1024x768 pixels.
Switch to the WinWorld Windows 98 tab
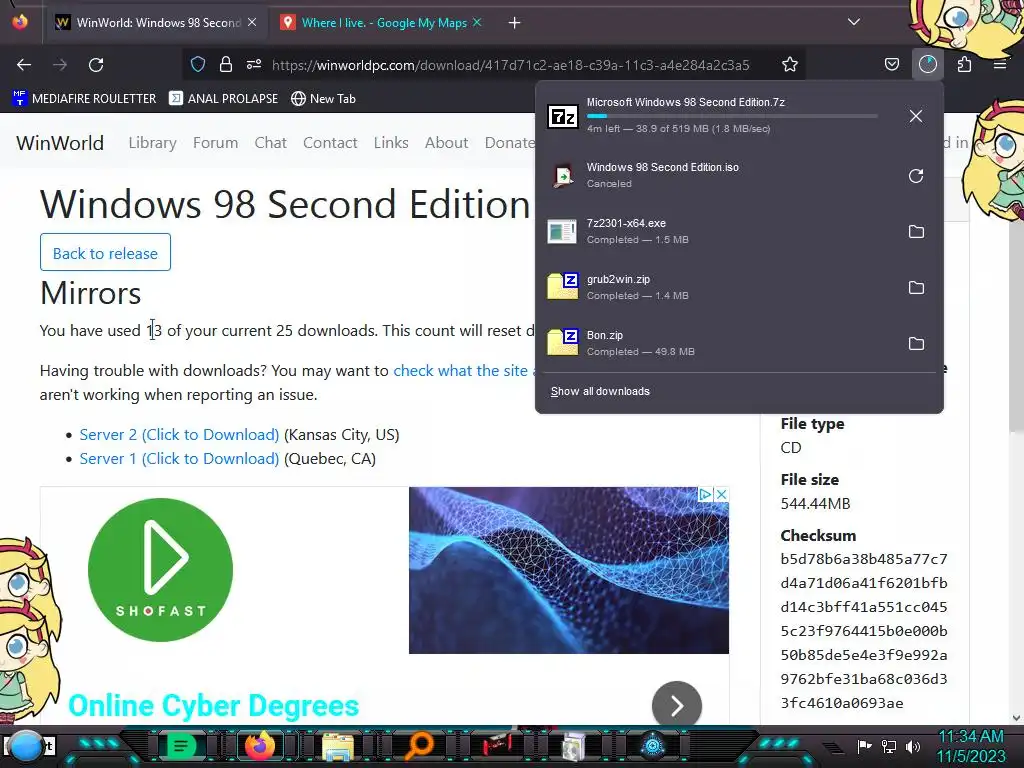(x=157, y=22)
